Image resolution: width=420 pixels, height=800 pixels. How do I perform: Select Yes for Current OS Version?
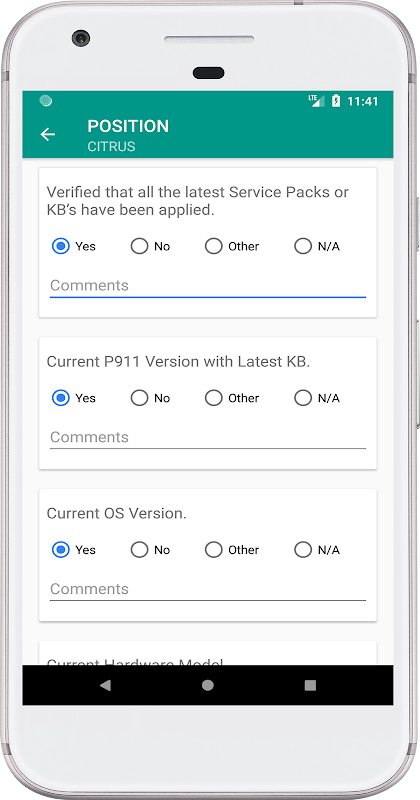click(x=73, y=549)
